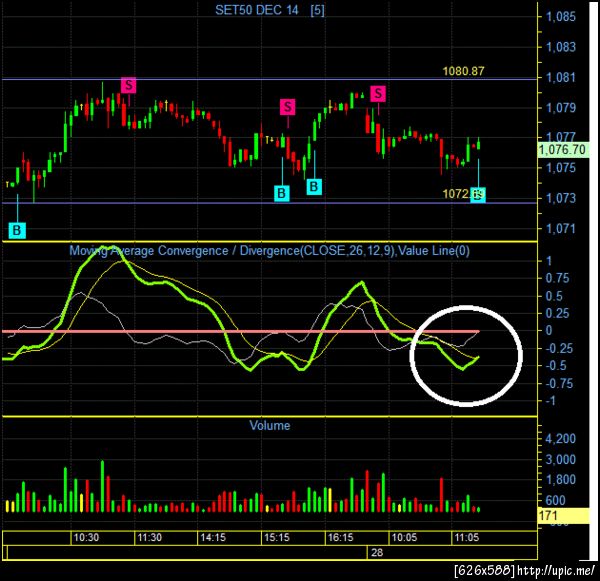This screenshot has height=581, width=600.
Task: Click the 14:15 time axis label
Action: [213, 537]
